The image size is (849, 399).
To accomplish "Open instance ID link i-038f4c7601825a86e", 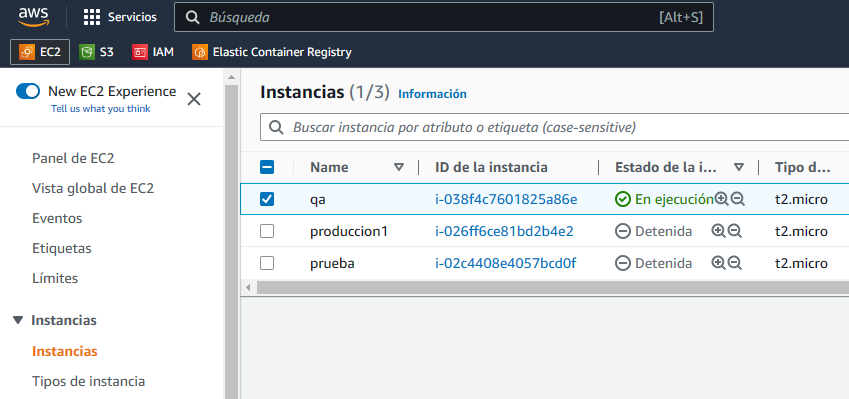I will click(506, 199).
